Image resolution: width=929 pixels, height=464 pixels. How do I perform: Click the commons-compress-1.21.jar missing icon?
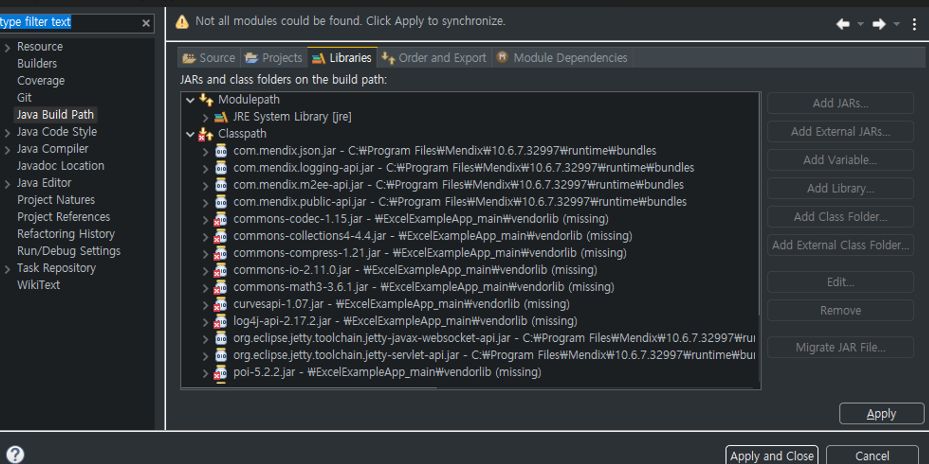[x=220, y=254]
